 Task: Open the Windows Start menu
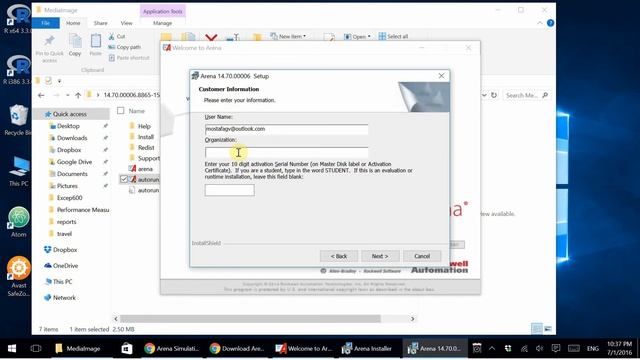[x=12, y=348]
